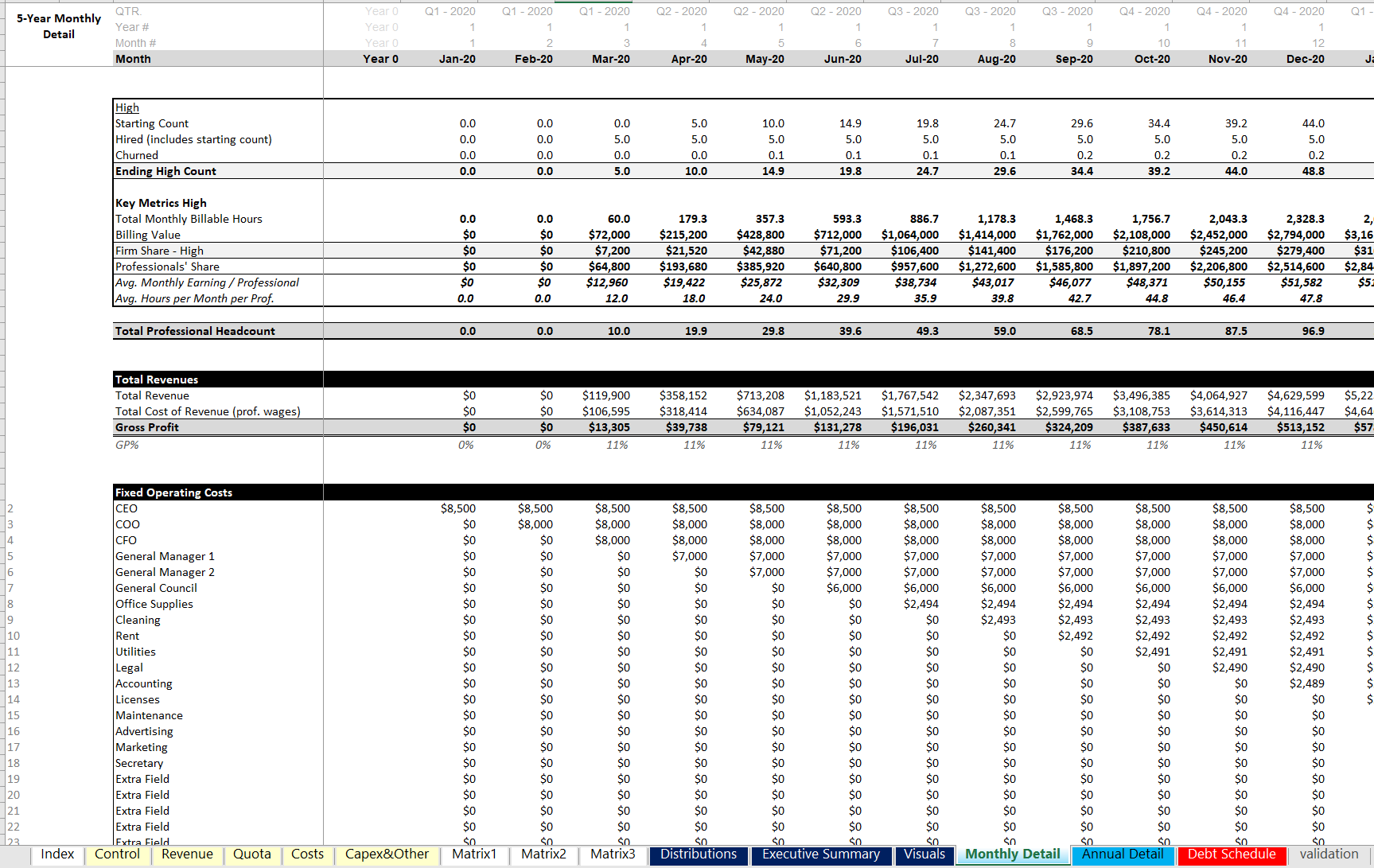Click the 'General Manager 1' row label

[x=165, y=556]
